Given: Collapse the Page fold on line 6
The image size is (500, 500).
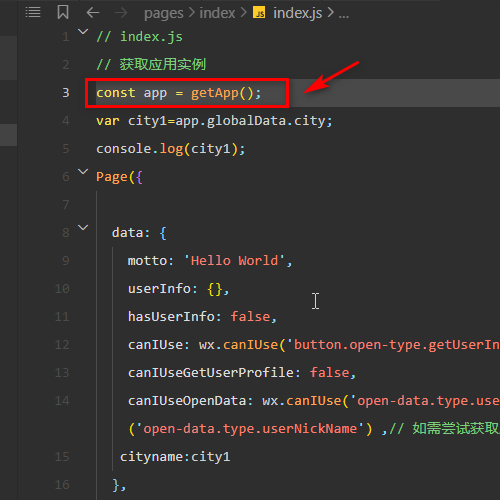Looking at the screenshot, I should tap(83, 172).
